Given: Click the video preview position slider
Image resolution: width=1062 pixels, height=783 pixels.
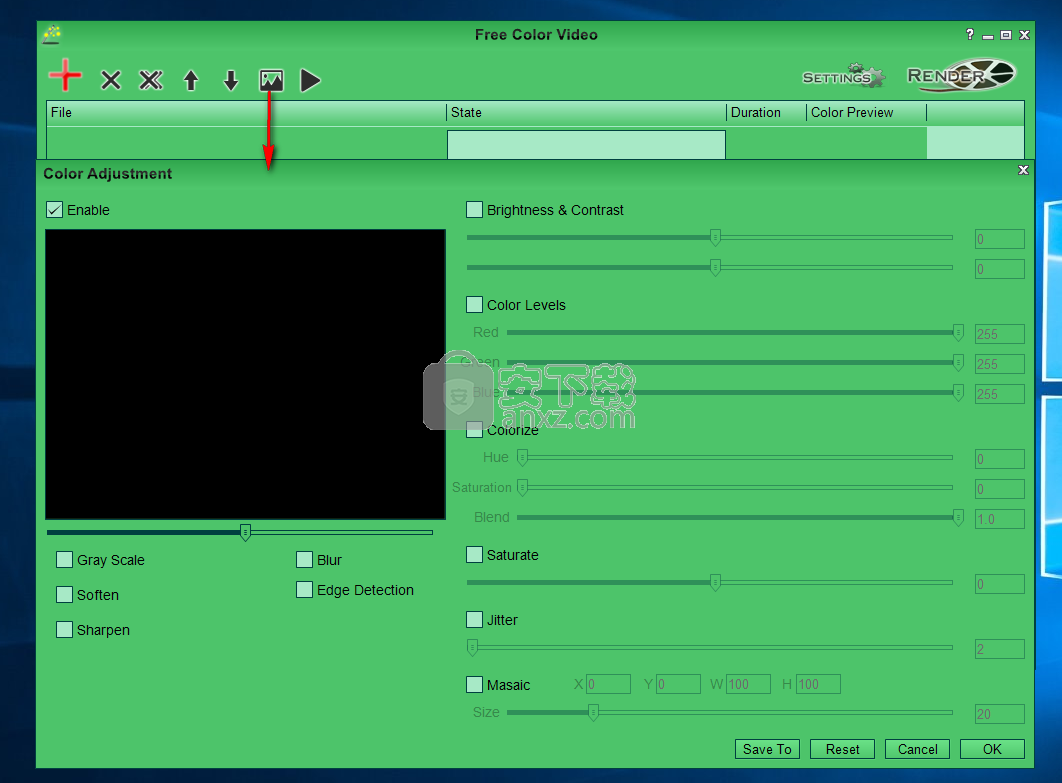Looking at the screenshot, I should [x=245, y=532].
